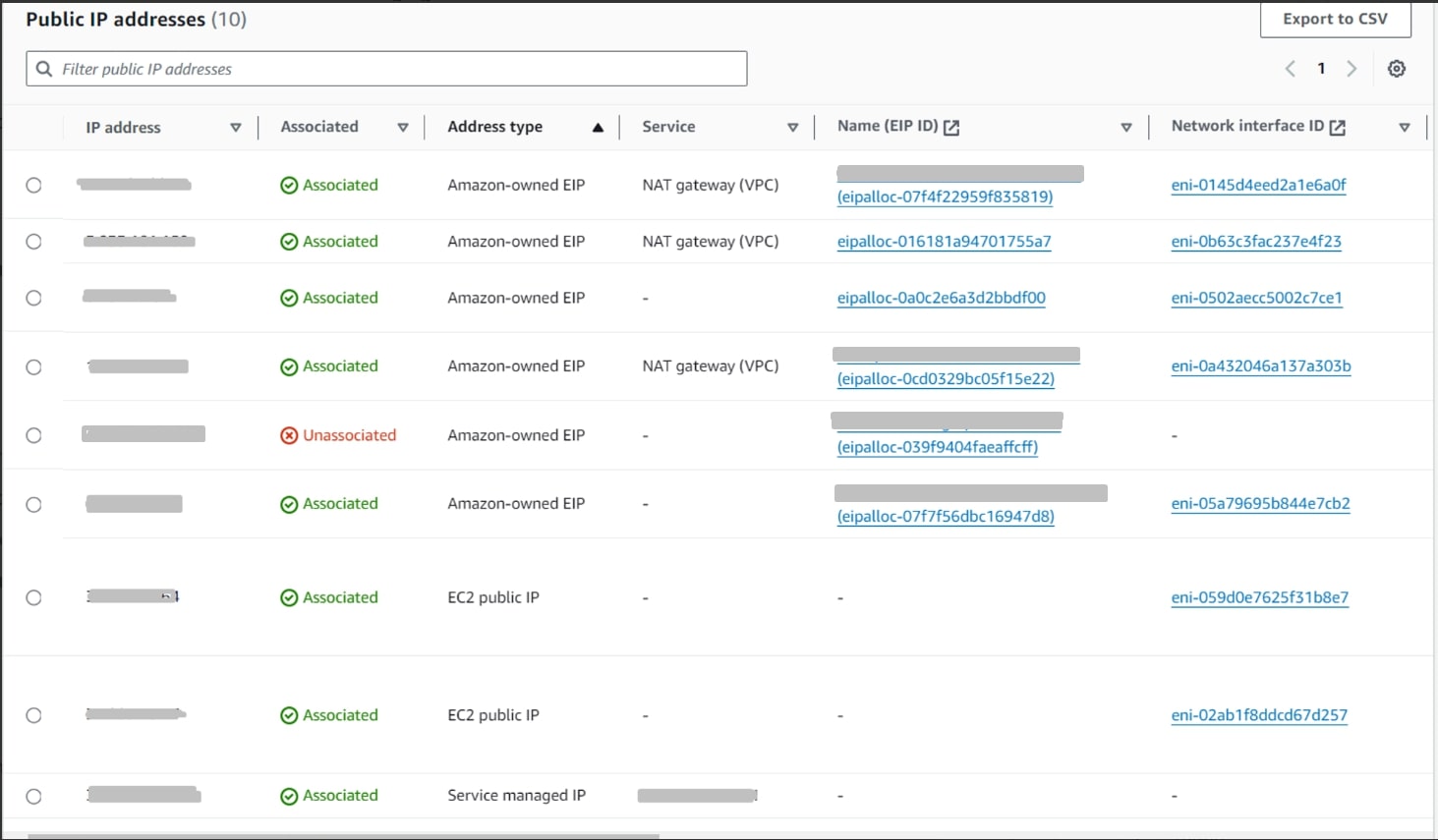Click the external link icon beside Network interface ID
1438x840 pixels.
[1338, 126]
